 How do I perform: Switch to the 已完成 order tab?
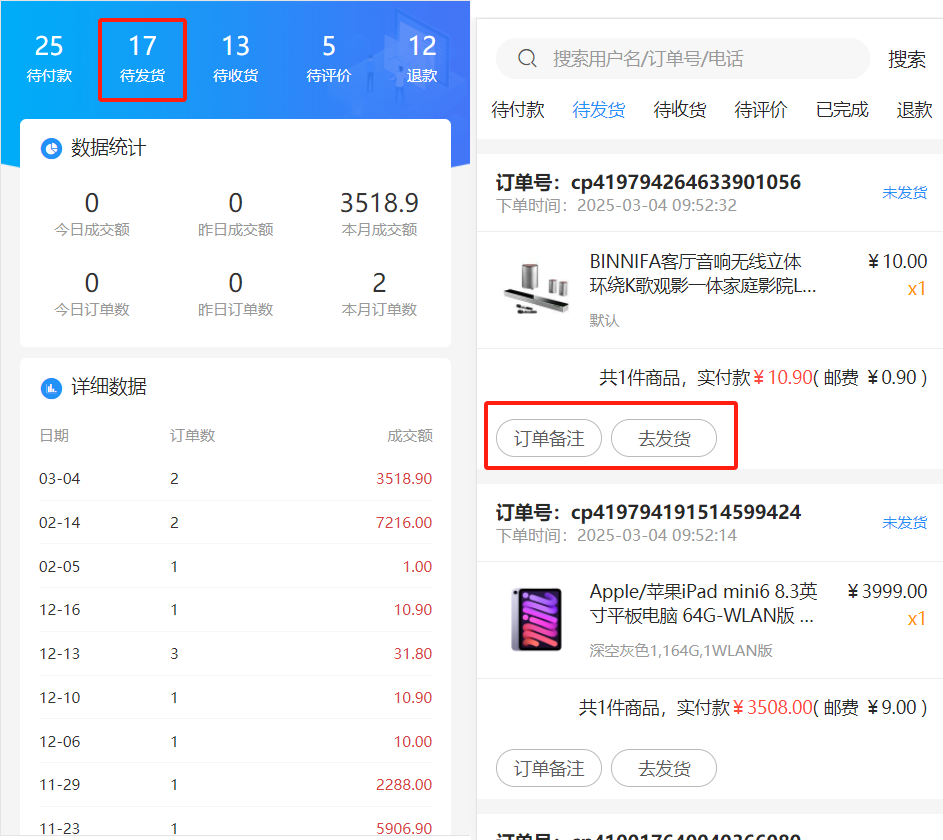pyautogui.click(x=842, y=110)
